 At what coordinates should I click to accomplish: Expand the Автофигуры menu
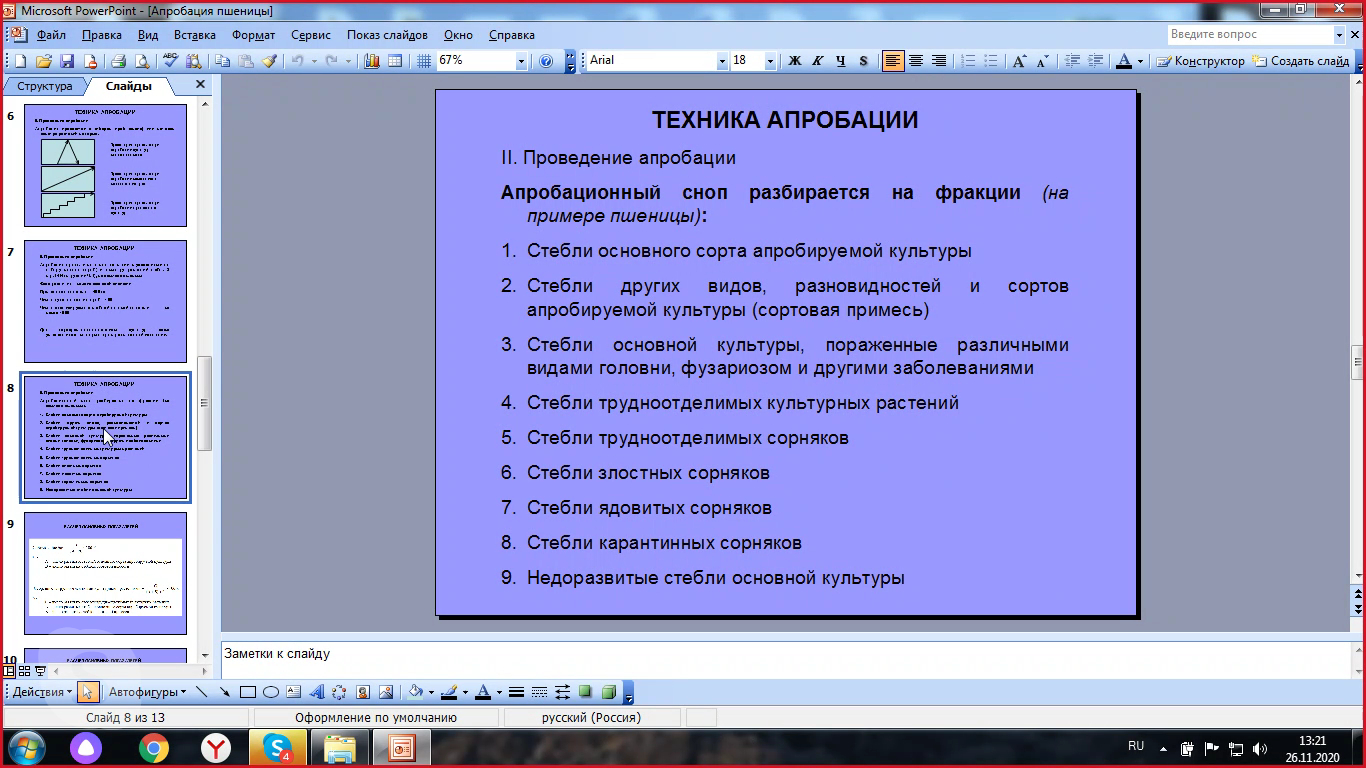coord(147,692)
